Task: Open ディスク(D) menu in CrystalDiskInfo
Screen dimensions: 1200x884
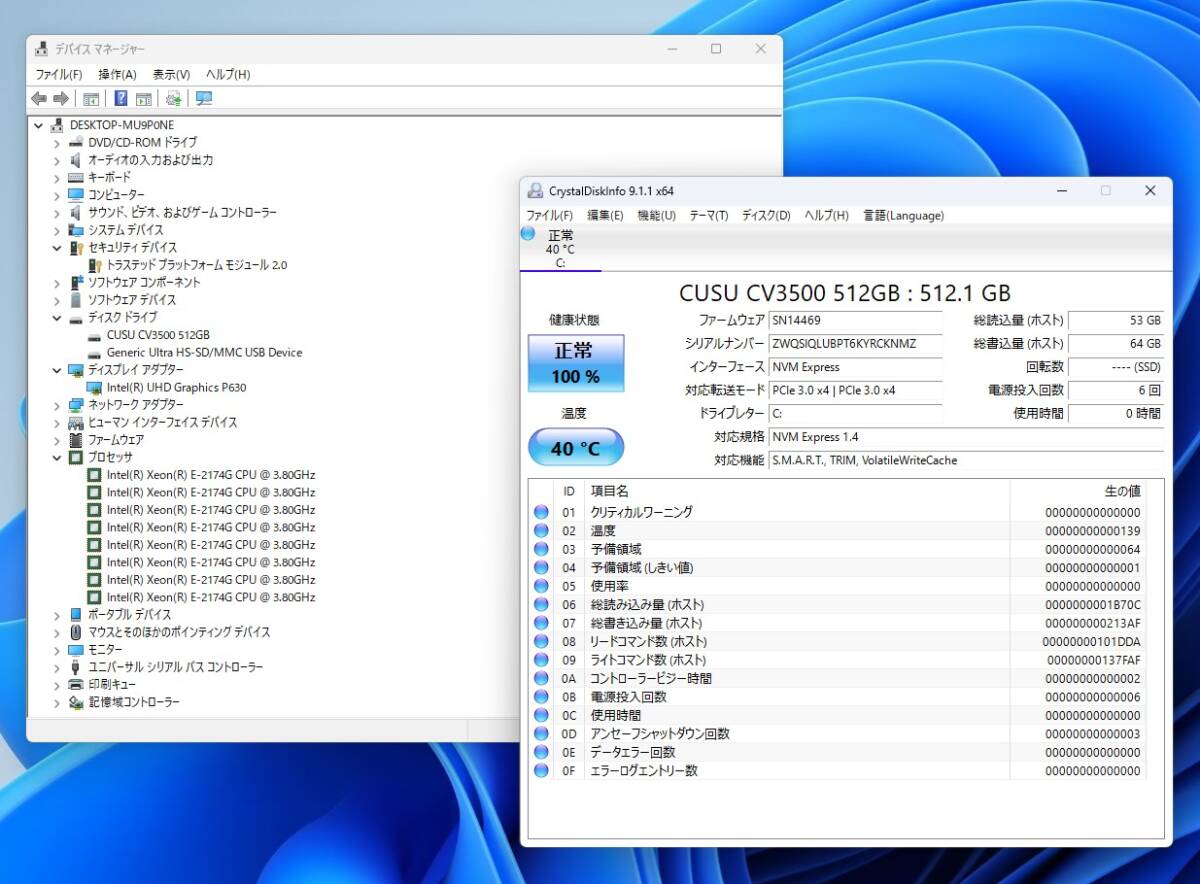Action: [766, 215]
